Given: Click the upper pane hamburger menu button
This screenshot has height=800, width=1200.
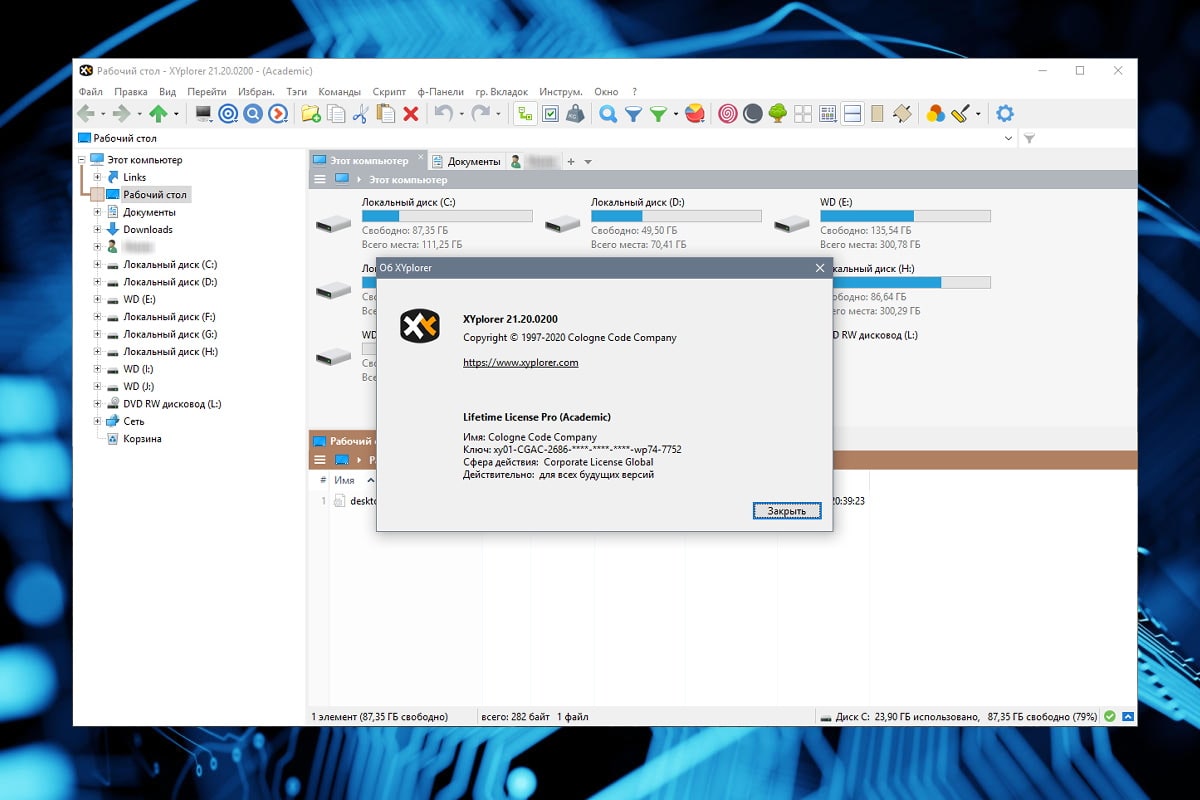Looking at the screenshot, I should (320, 179).
